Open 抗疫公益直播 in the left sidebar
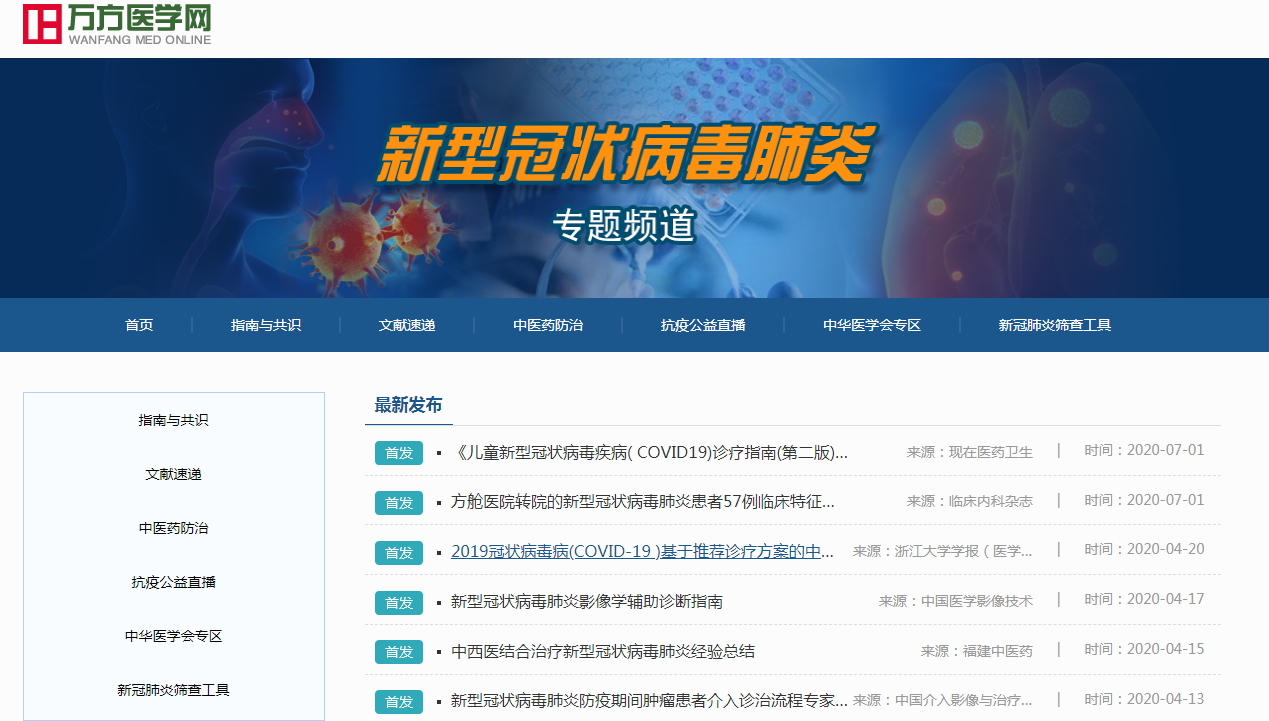This screenshot has height=721, width=1269. 174,582
